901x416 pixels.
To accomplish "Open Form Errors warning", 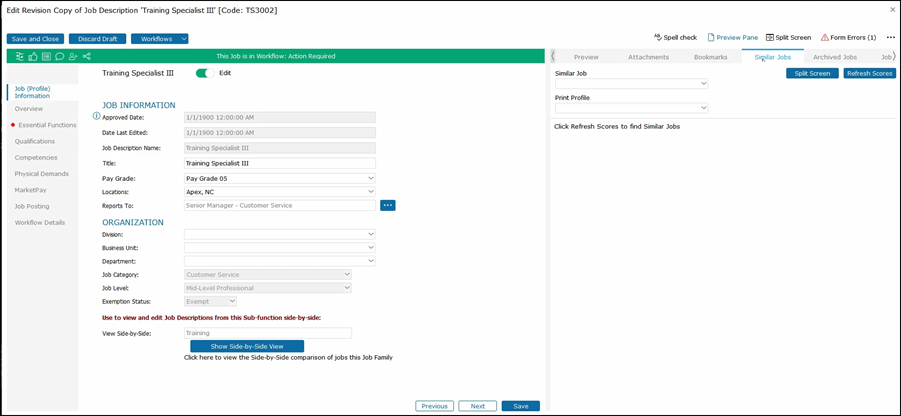I will (x=848, y=37).
